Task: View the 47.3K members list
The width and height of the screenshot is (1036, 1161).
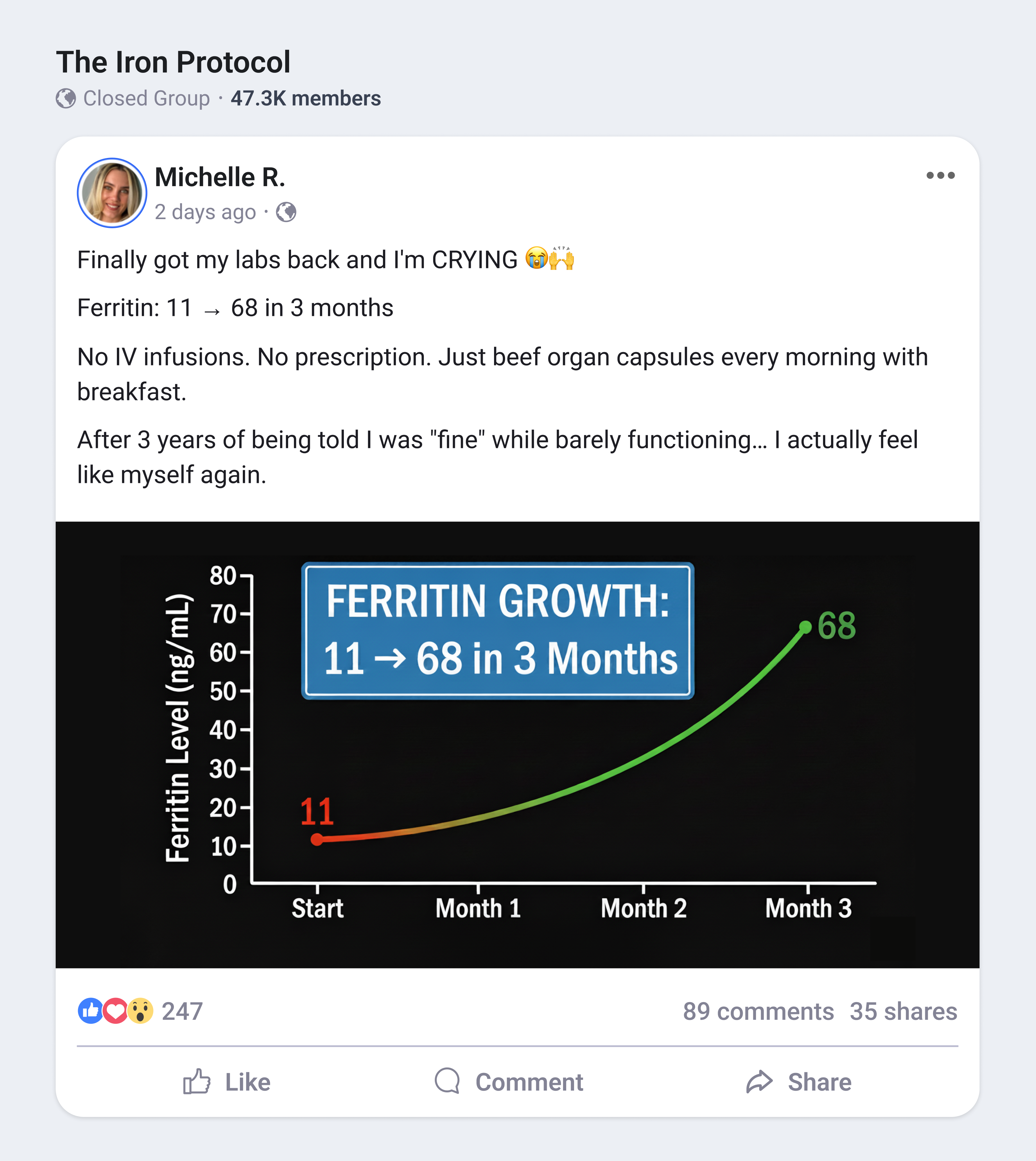Action: point(306,98)
